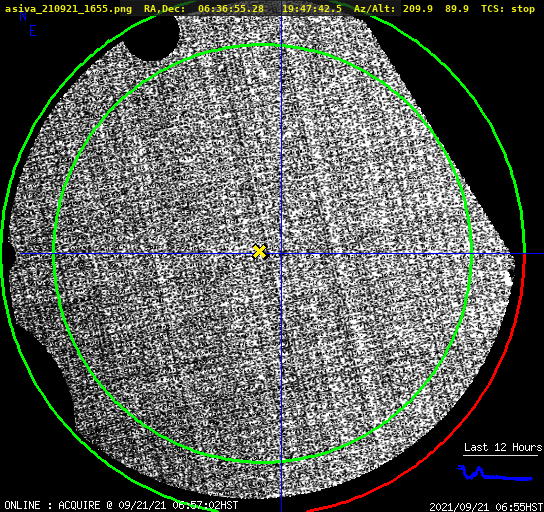This screenshot has width=544, height=512.
Task: Click the black circular mask near the top
Action: [152, 35]
